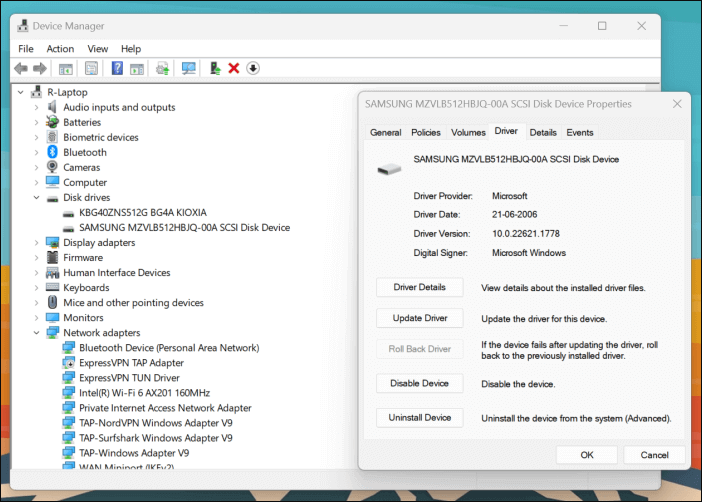Click the Update device driver toolbar icon

click(214, 68)
